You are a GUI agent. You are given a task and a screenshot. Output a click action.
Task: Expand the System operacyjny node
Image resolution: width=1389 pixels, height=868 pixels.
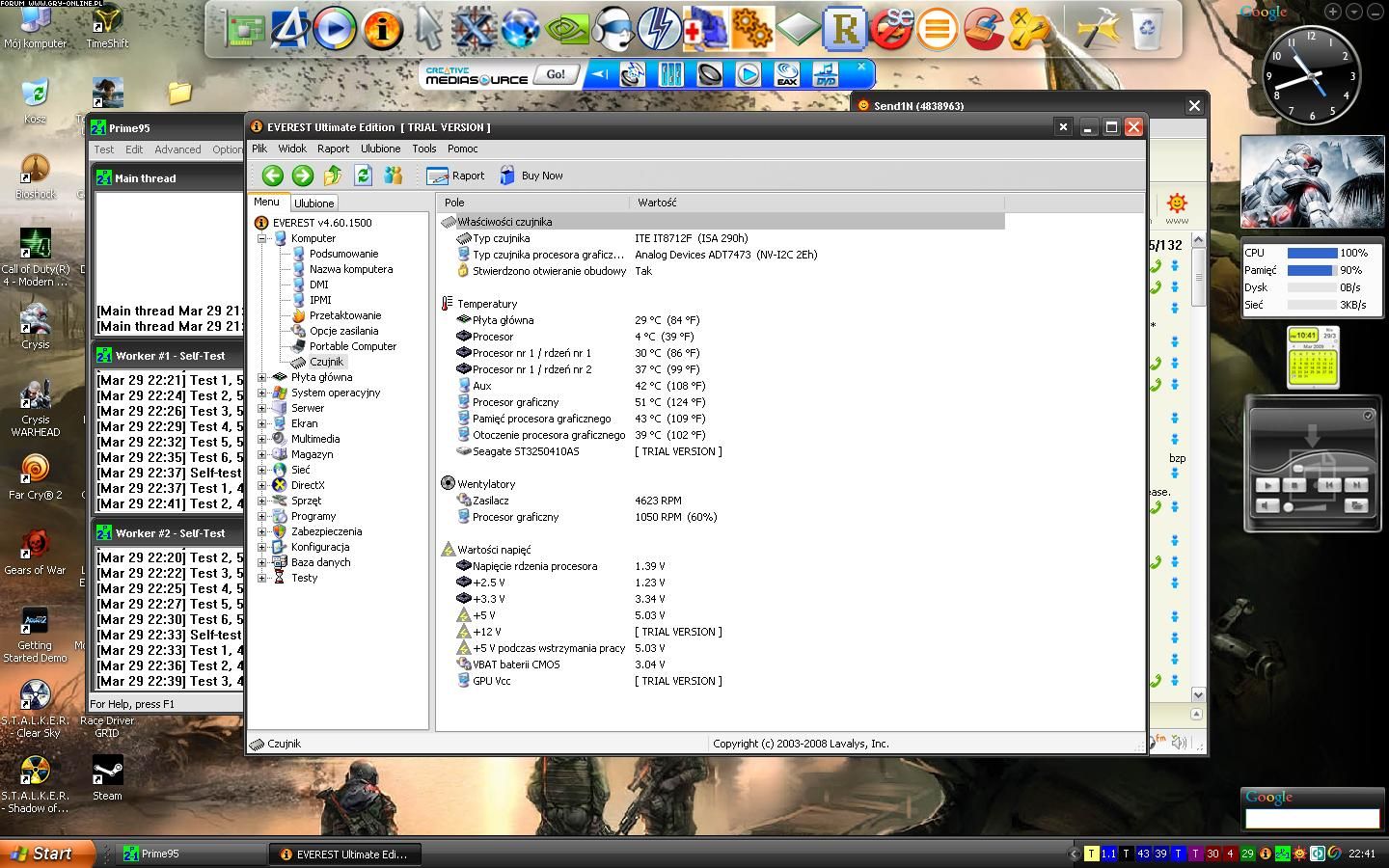[262, 393]
